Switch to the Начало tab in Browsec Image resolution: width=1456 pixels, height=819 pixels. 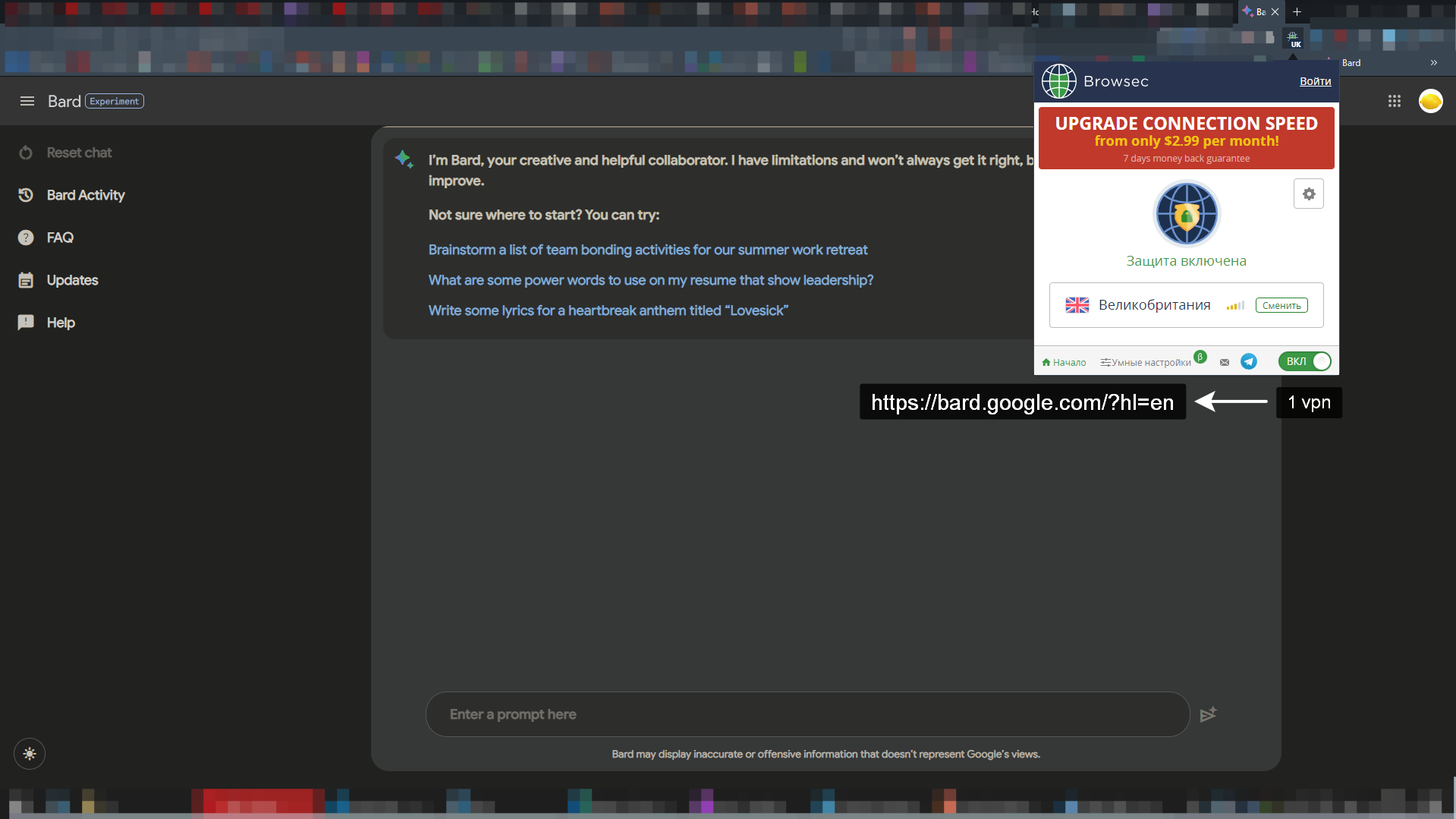click(1064, 362)
